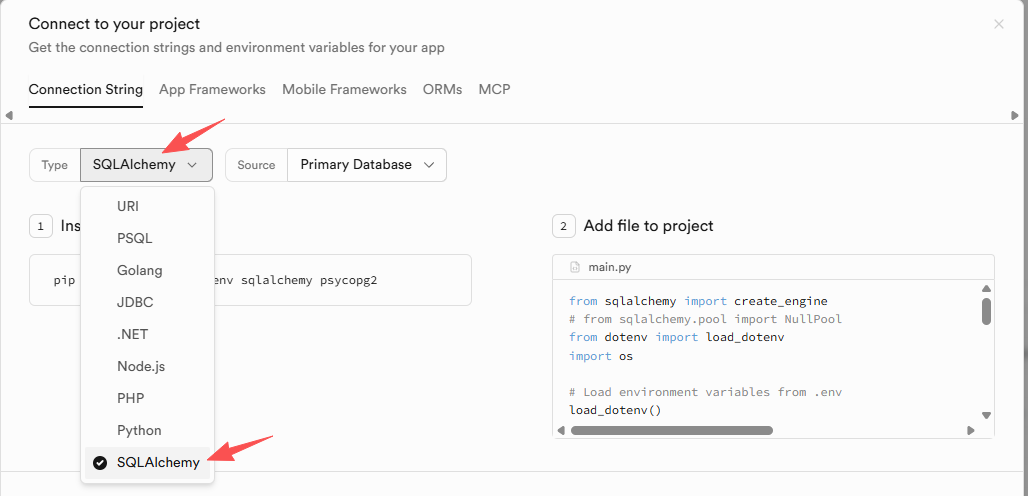
Task: Go to the ORMs tab
Action: (442, 89)
